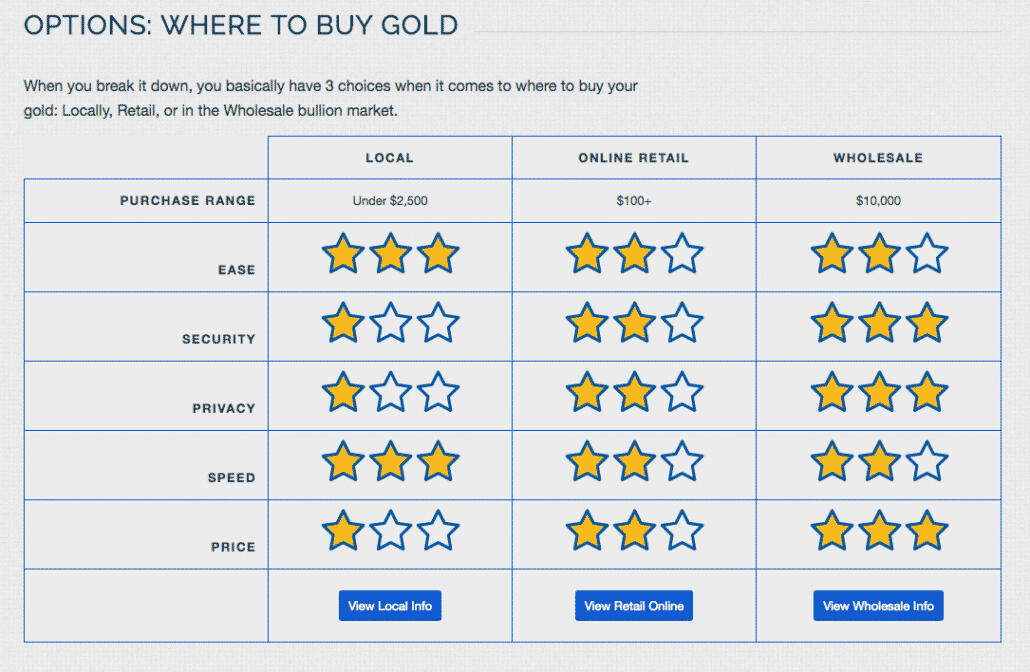This screenshot has height=672, width=1030.
Task: Select the third Price star under Wholesale
Action: [x=927, y=532]
